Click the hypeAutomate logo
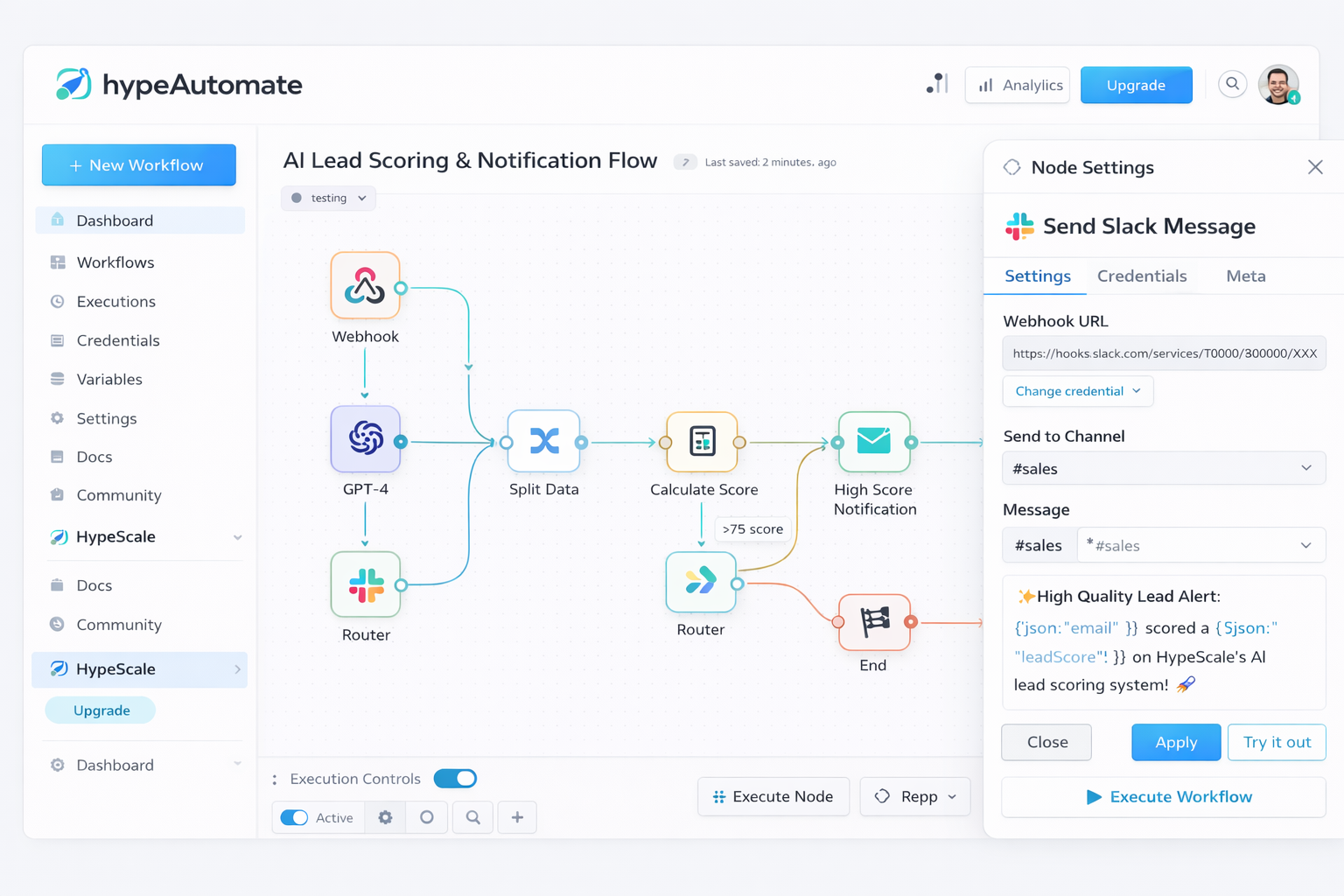The image size is (1344, 896). coord(179,85)
